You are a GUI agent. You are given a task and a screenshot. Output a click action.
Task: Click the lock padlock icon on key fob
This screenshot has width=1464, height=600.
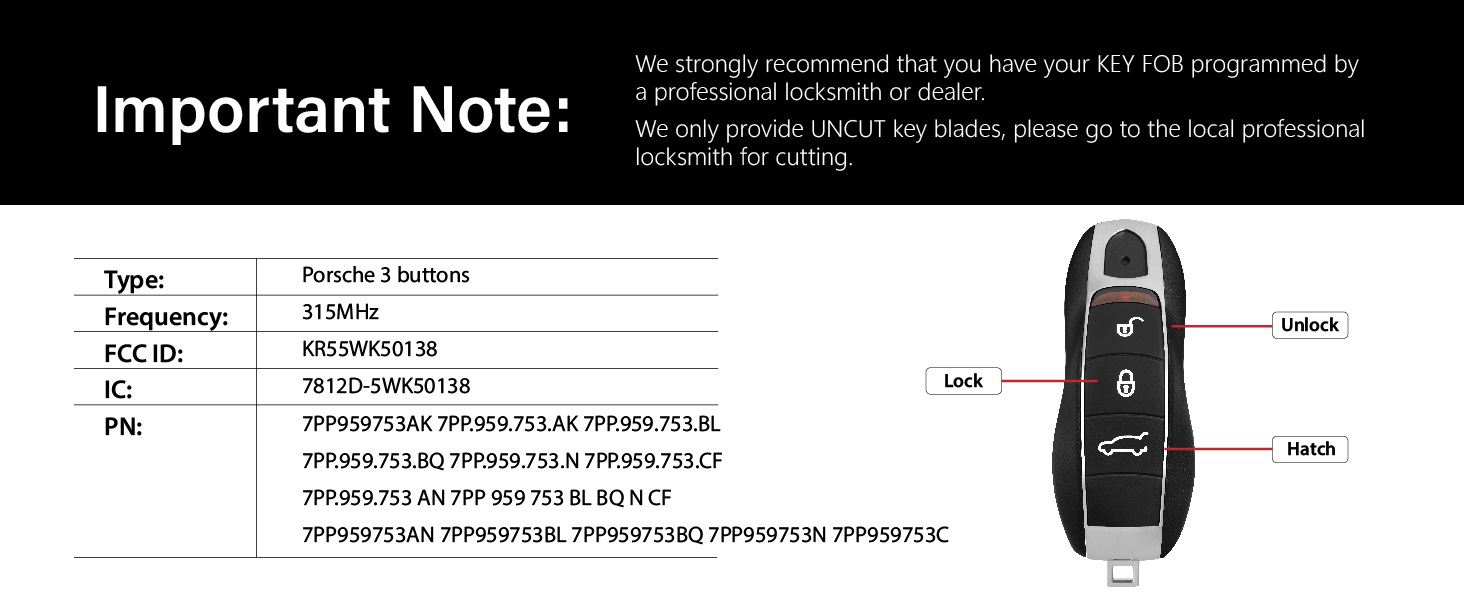[x=1125, y=382]
